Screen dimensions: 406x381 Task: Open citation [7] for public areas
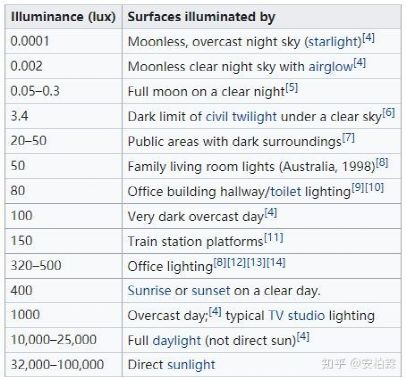pyautogui.click(x=348, y=138)
